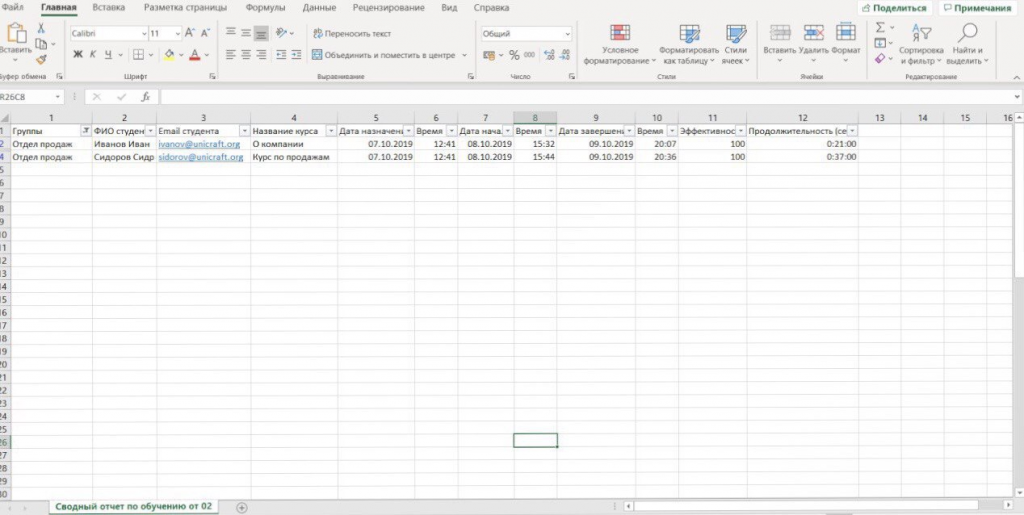Image resolution: width=1024 pixels, height=515 pixels.
Task: Click Объединить и поместить в центре
Action: (383, 55)
